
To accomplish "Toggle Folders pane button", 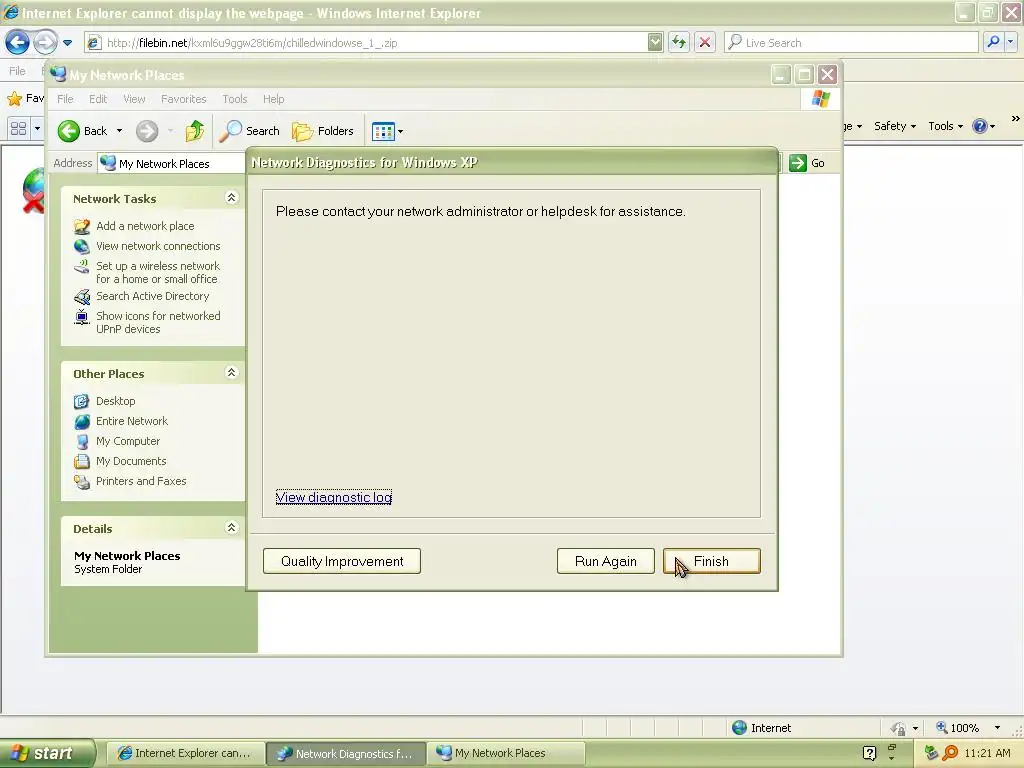I will pyautogui.click(x=323, y=131).
